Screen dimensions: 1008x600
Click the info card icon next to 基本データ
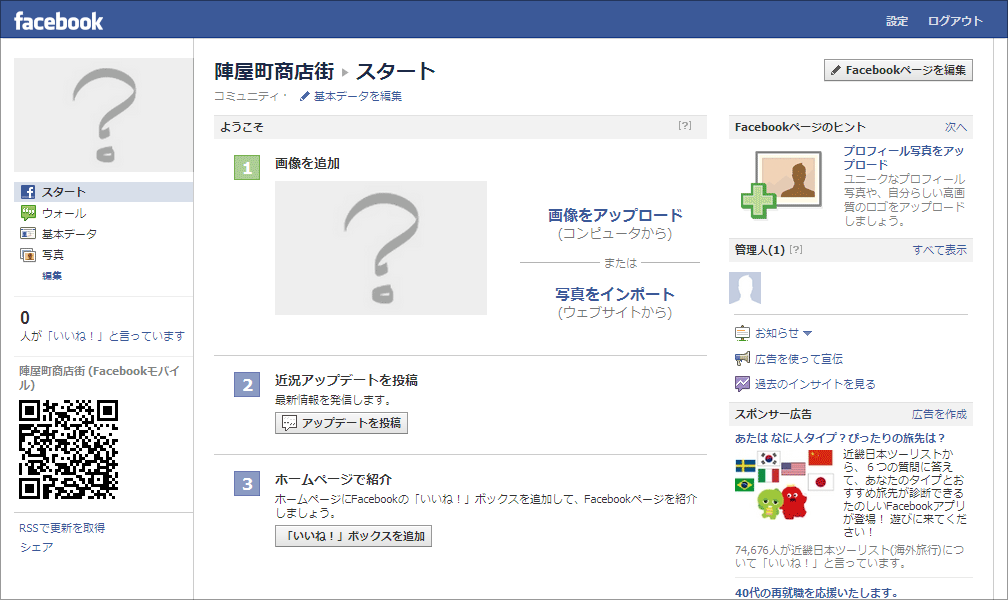(x=28, y=233)
